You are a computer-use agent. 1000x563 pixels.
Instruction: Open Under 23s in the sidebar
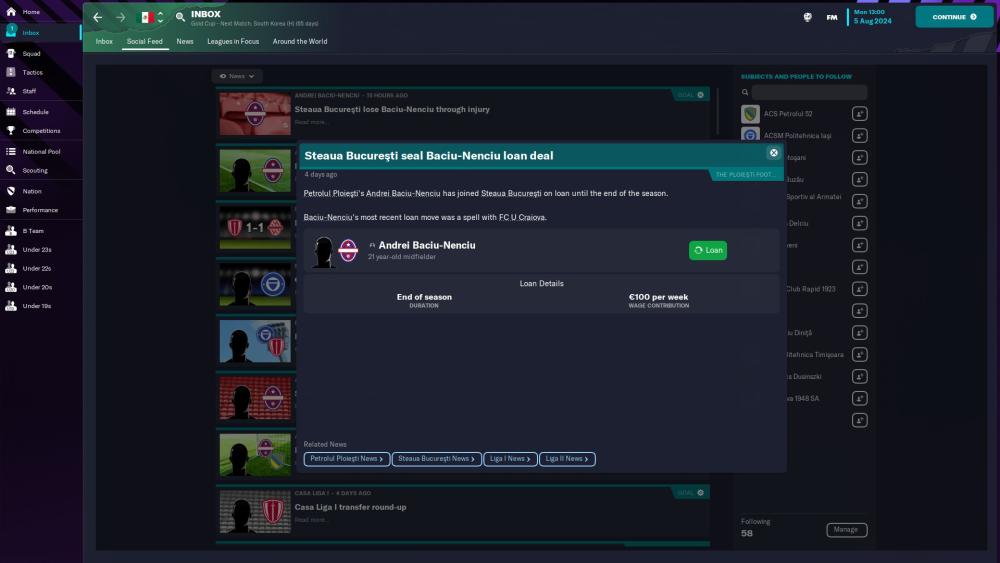(36, 249)
